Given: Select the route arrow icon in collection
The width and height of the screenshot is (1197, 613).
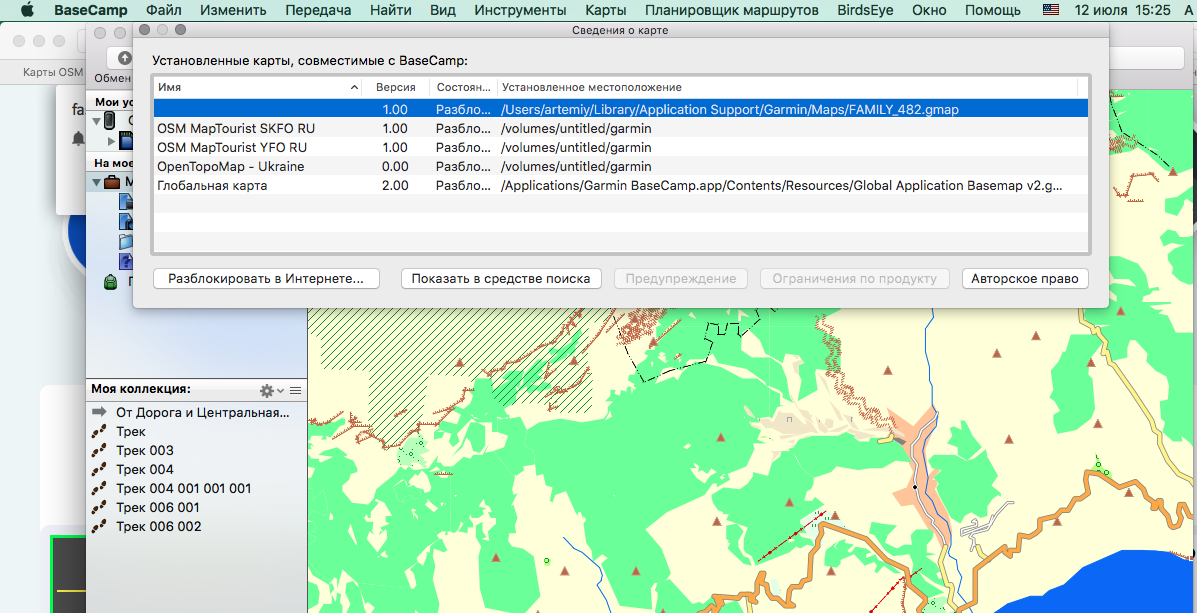Looking at the screenshot, I should click(x=100, y=412).
